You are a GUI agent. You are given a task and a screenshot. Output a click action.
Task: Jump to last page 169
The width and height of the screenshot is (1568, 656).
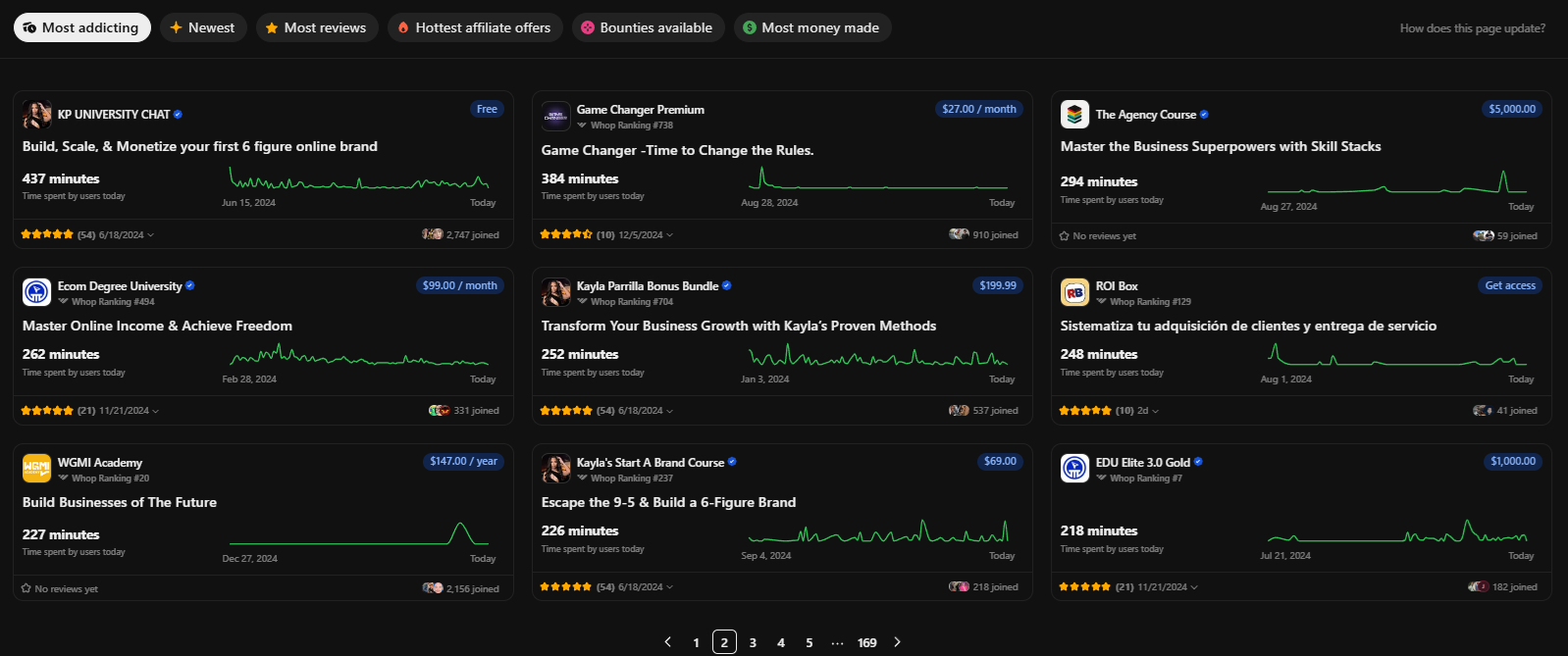866,642
